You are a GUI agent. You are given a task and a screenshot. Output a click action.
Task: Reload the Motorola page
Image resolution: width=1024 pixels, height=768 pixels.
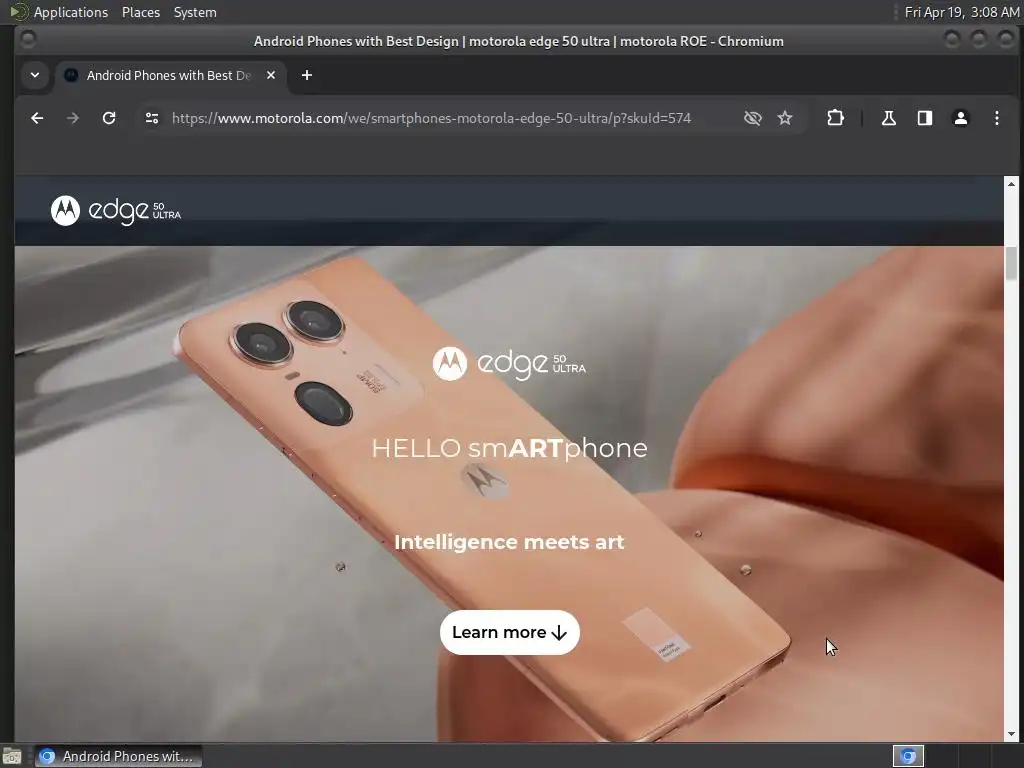tap(109, 118)
